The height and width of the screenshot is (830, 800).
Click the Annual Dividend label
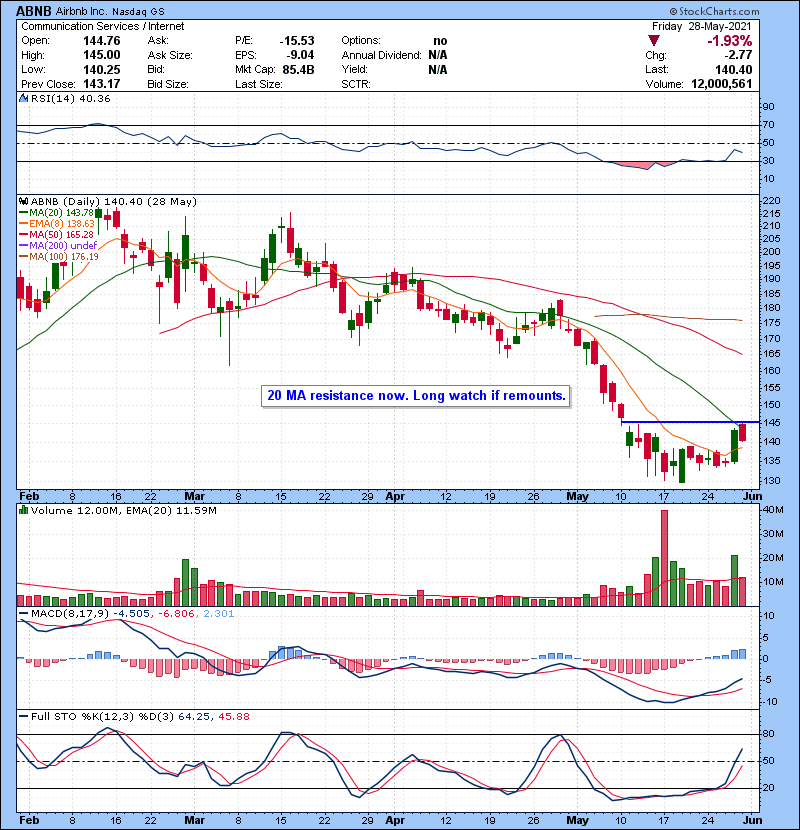[381, 55]
